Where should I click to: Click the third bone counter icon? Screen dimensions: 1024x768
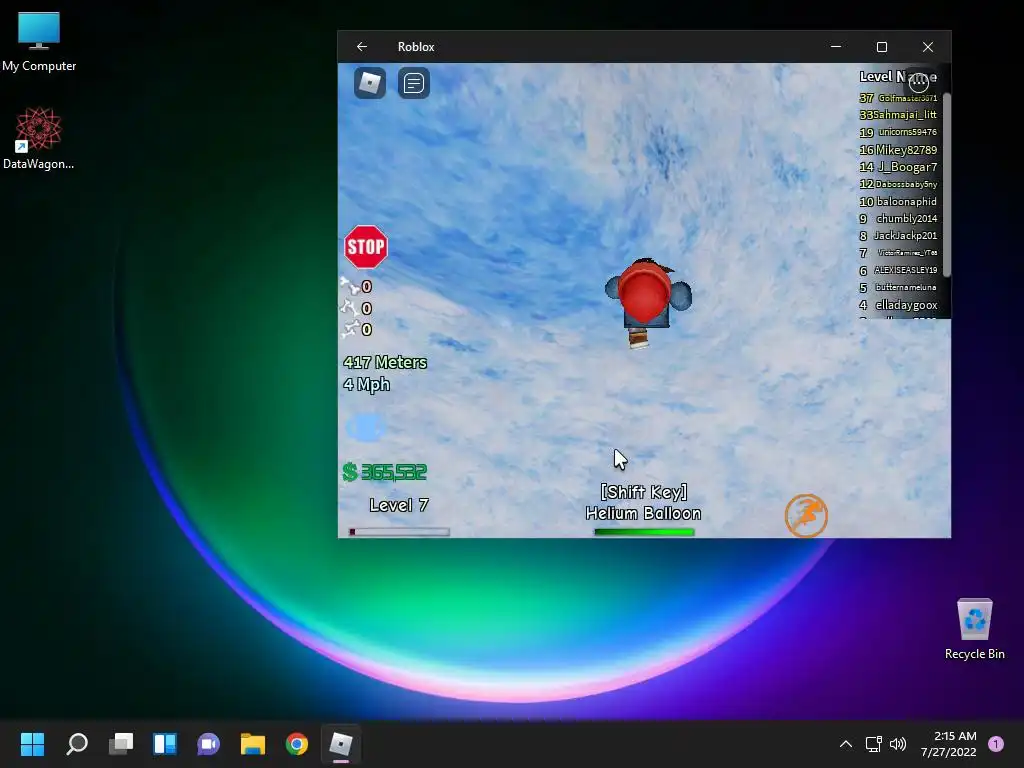click(x=350, y=328)
